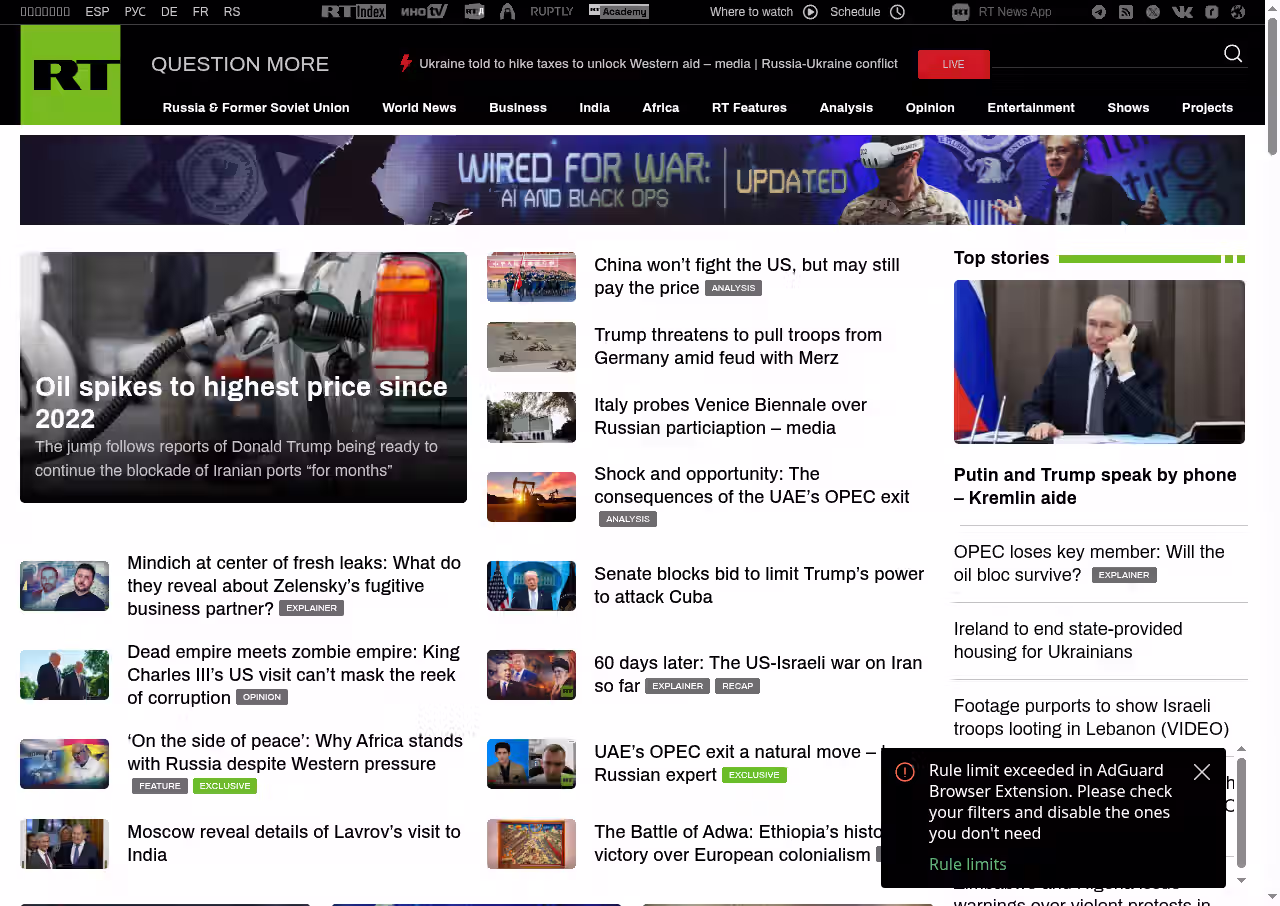This screenshot has height=906, width=1280.
Task: Open the Rule limits link
Action: (967, 864)
